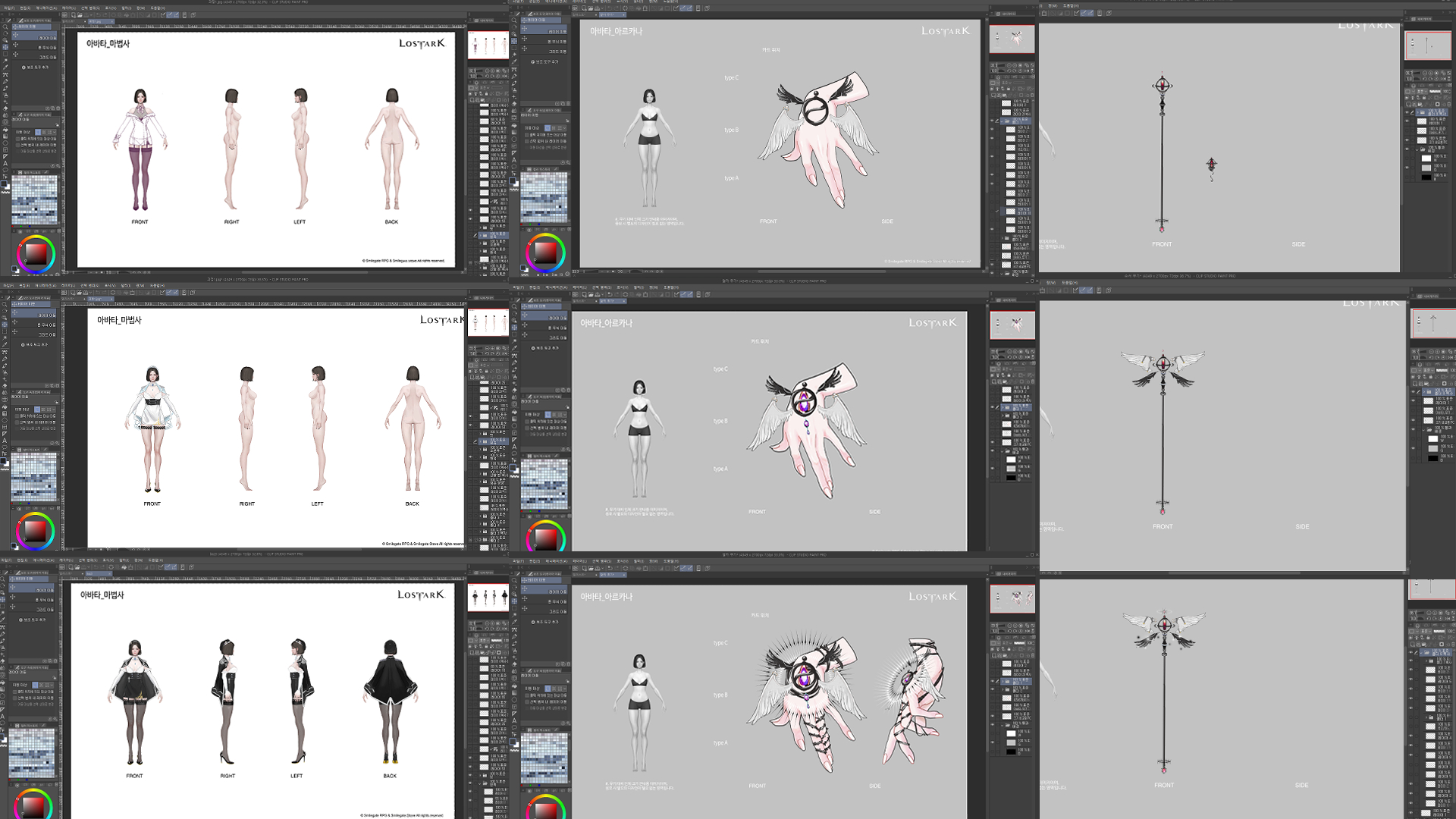Select Eyedropper tool in top-left window
The width and height of the screenshot is (1456, 819).
coord(5,67)
